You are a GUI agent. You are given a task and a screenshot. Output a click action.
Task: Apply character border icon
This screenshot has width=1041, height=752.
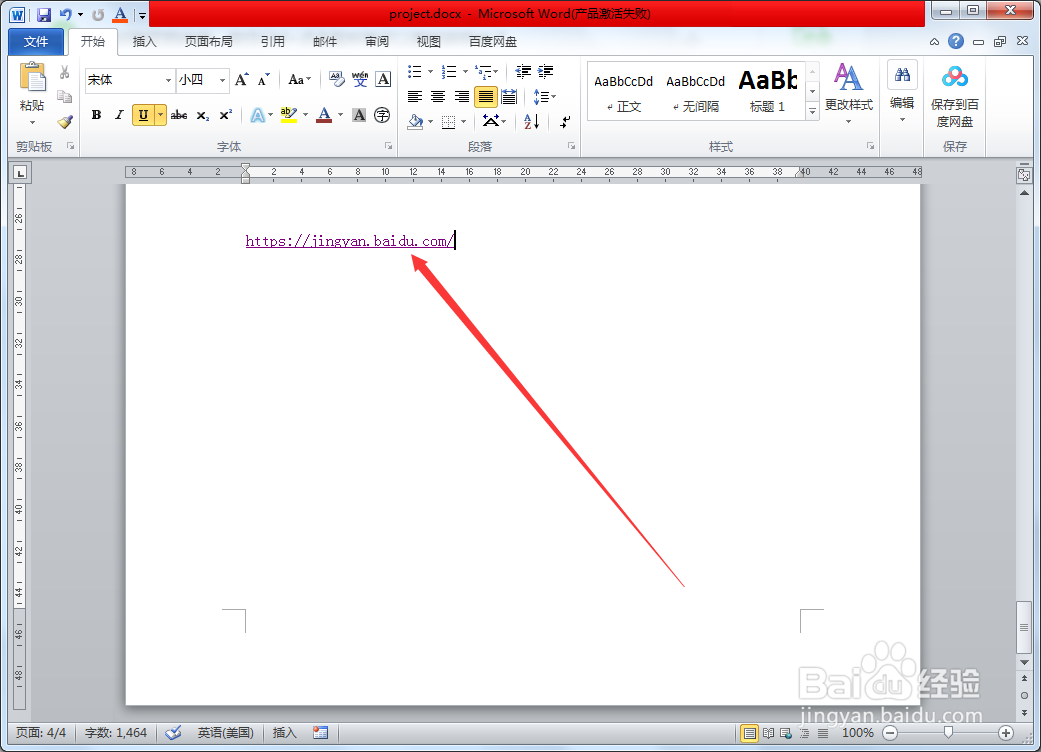(383, 80)
